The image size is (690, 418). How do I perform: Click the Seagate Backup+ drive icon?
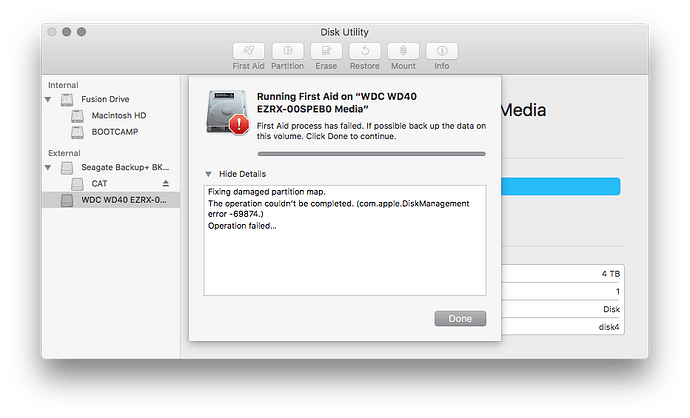point(67,168)
